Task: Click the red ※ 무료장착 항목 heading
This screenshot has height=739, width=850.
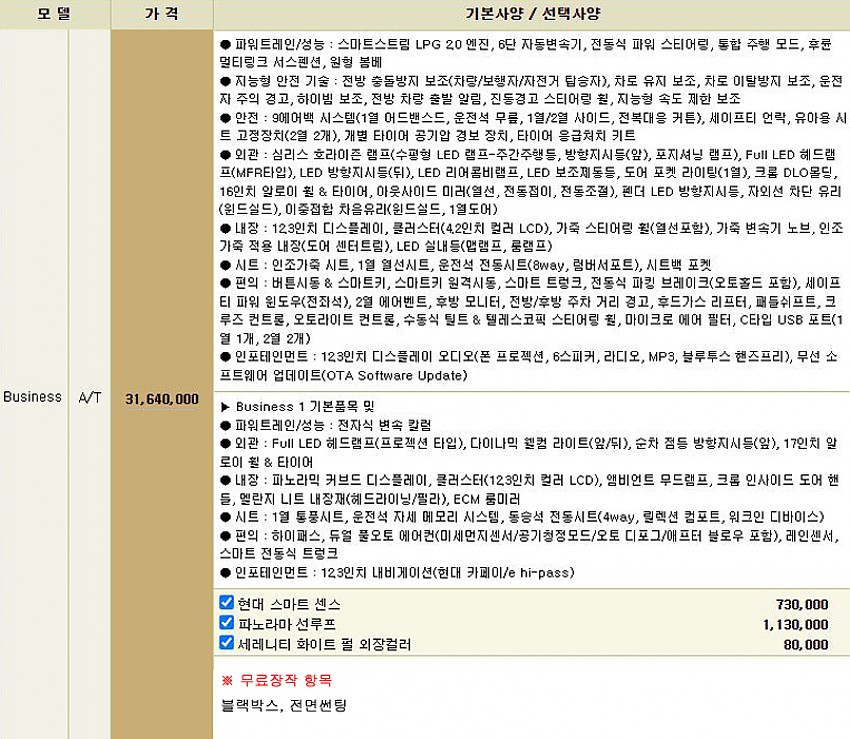Action: point(276,680)
